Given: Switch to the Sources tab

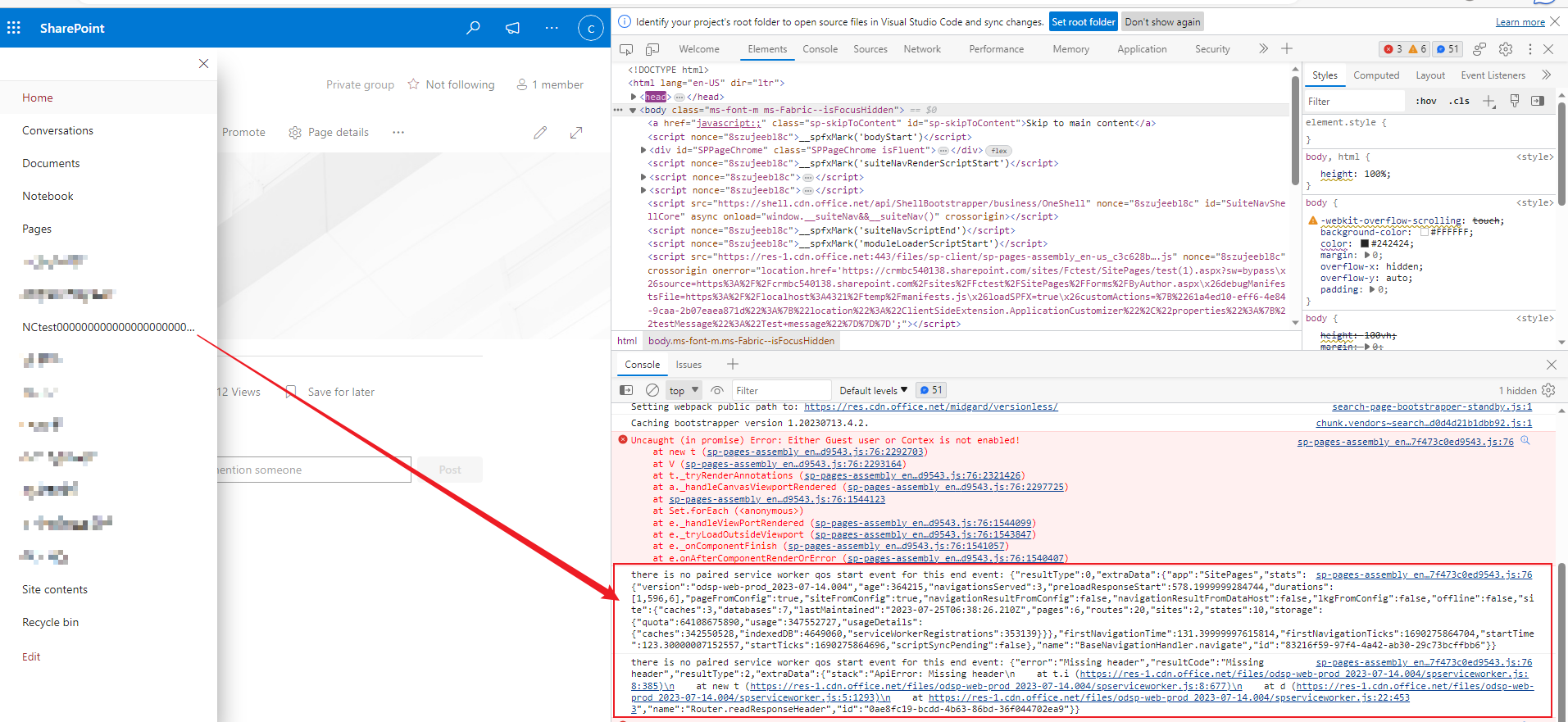Looking at the screenshot, I should pyautogui.click(x=870, y=49).
